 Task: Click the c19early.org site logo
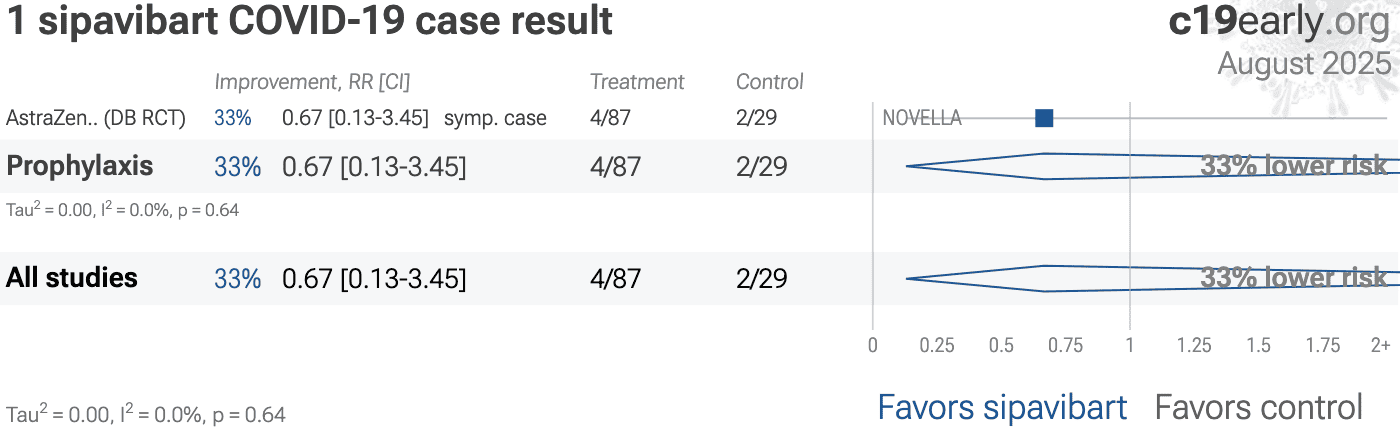point(1279,22)
